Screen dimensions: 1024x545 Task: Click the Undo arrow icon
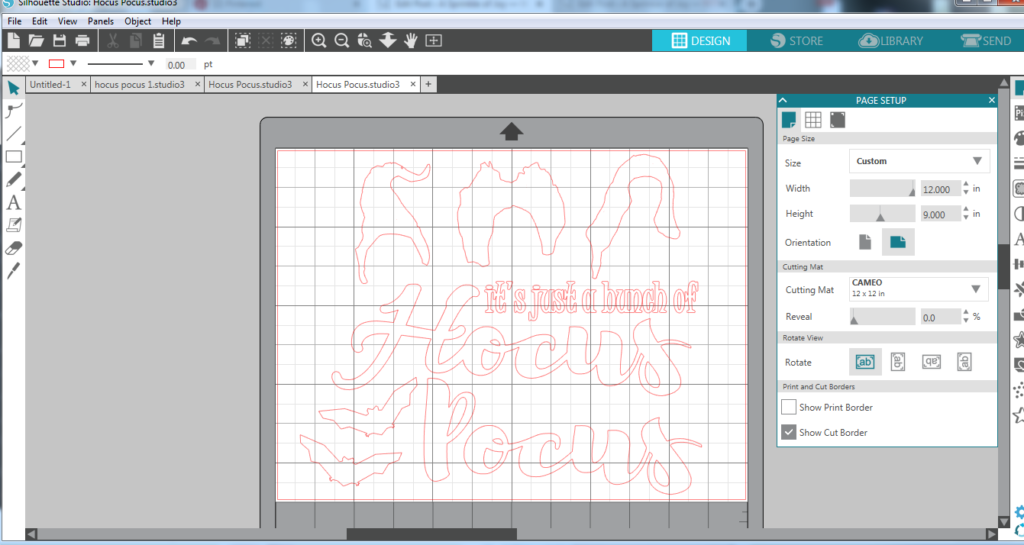point(189,41)
